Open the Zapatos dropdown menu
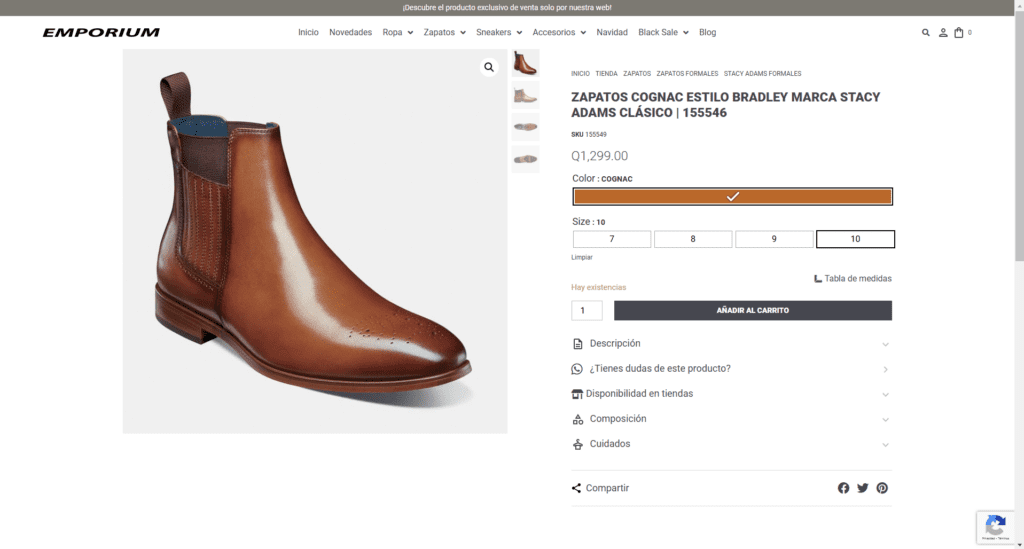Screen dimensions: 1024x549 445,33
